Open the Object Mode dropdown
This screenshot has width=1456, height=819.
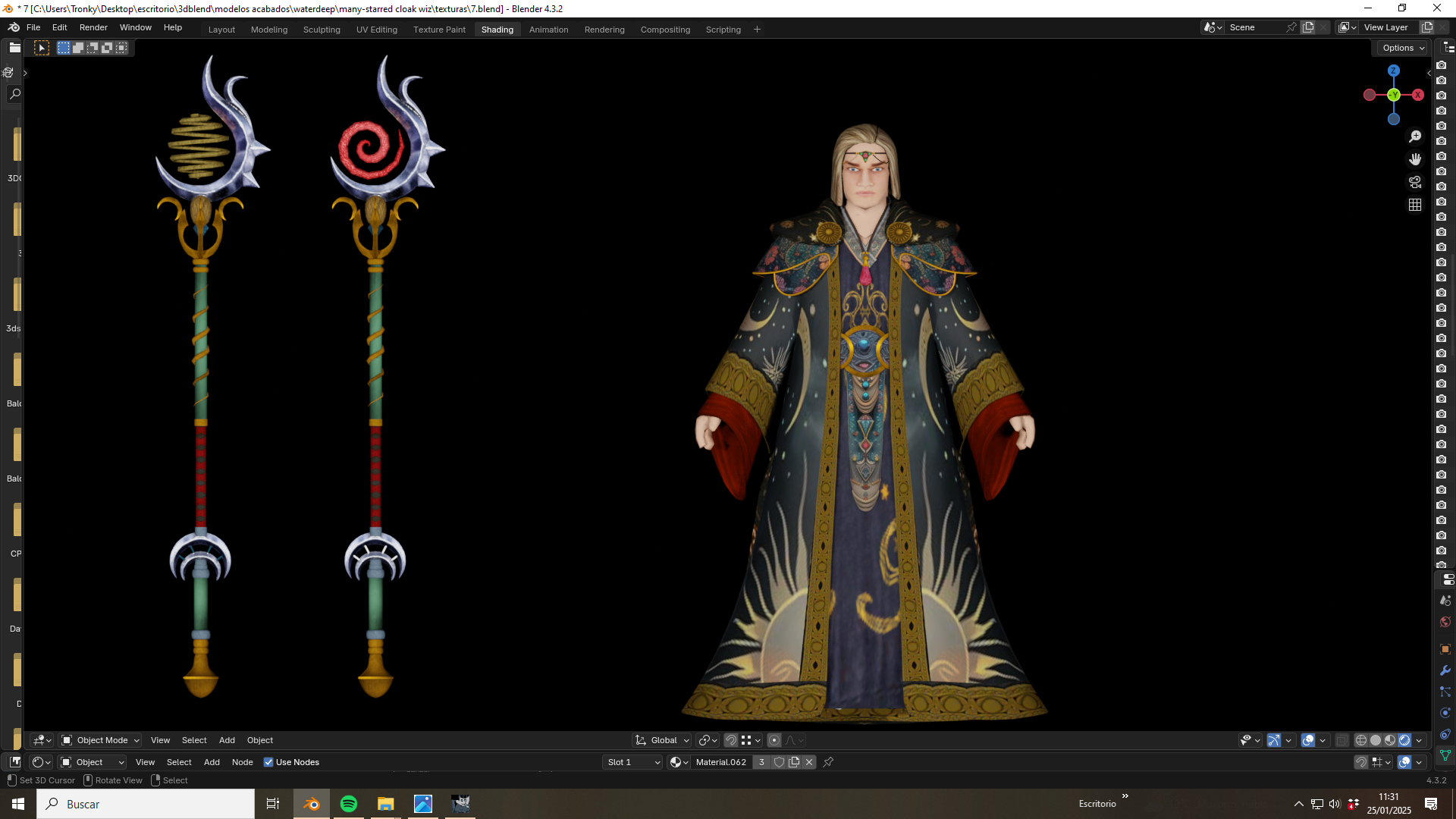pos(101,740)
